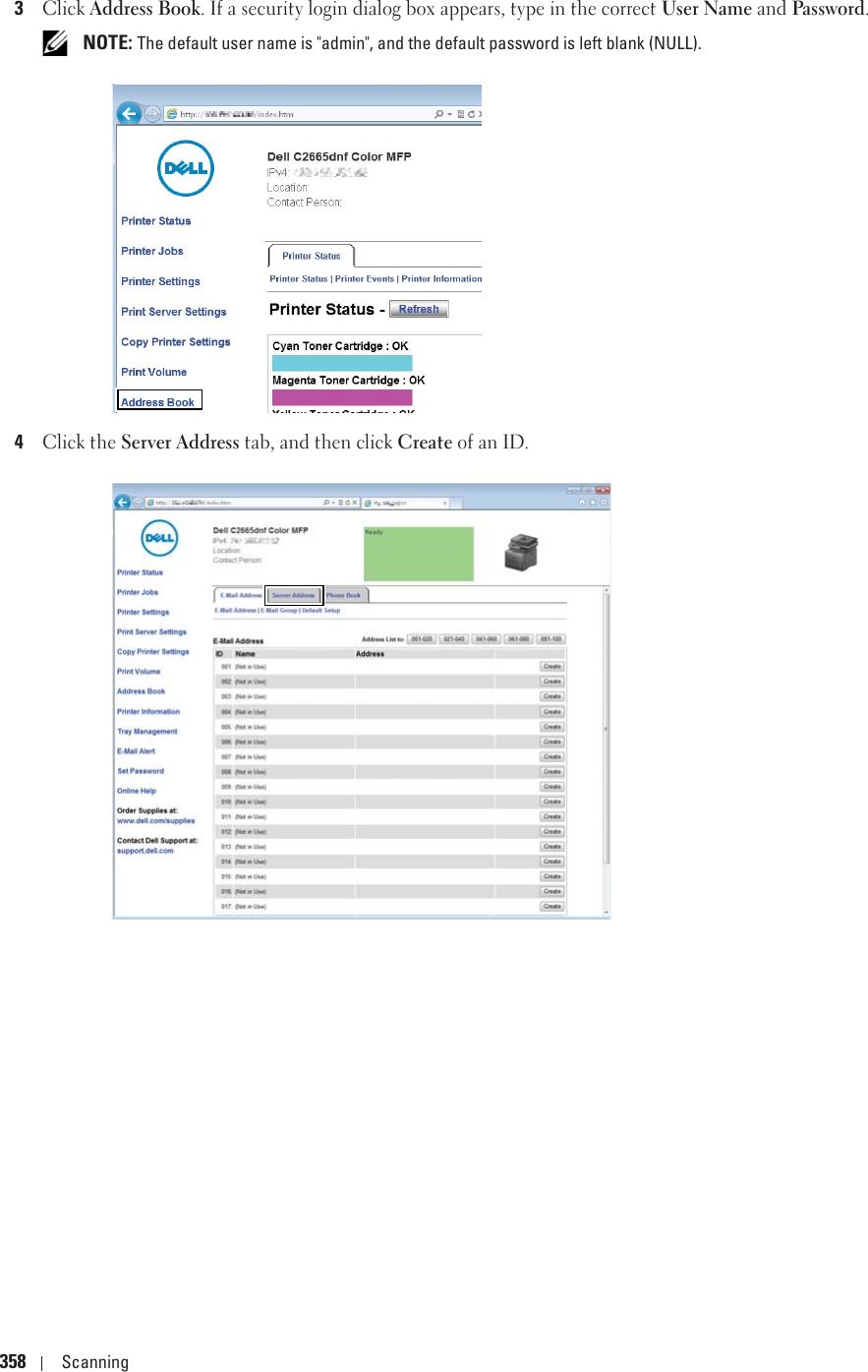This screenshot has height=1372, width=868.
Task: Click the Dell logo in the lower browser window
Action: (159, 538)
